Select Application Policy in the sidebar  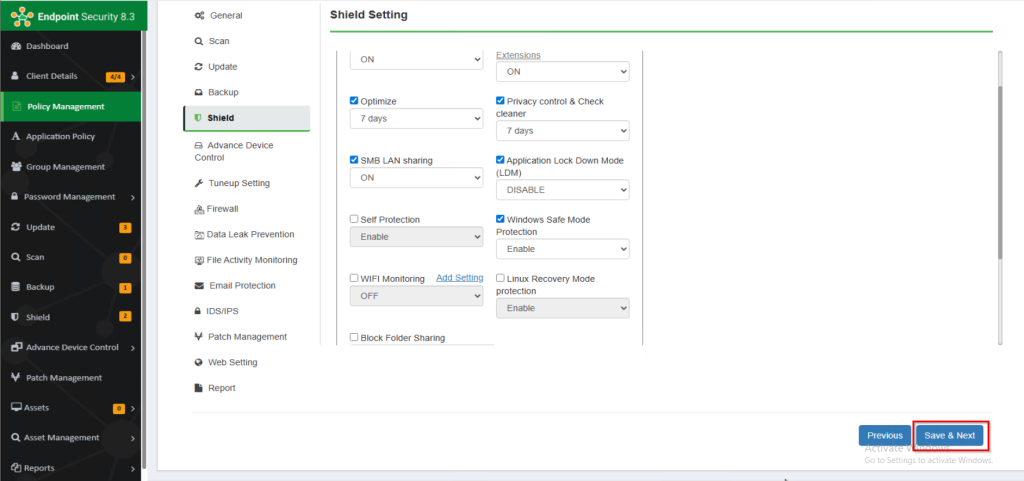tap(60, 137)
